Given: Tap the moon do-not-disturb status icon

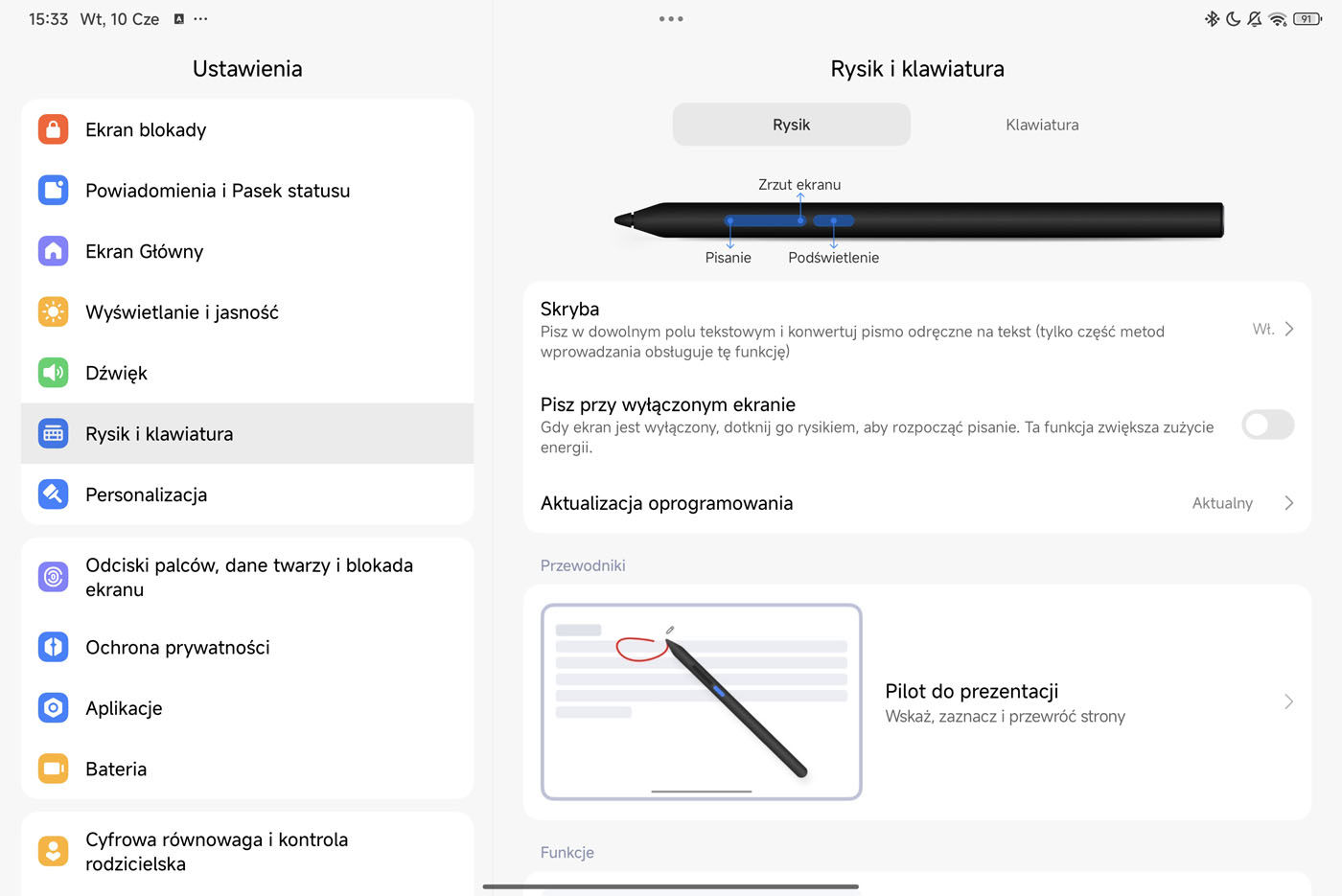Looking at the screenshot, I should coord(1234,19).
